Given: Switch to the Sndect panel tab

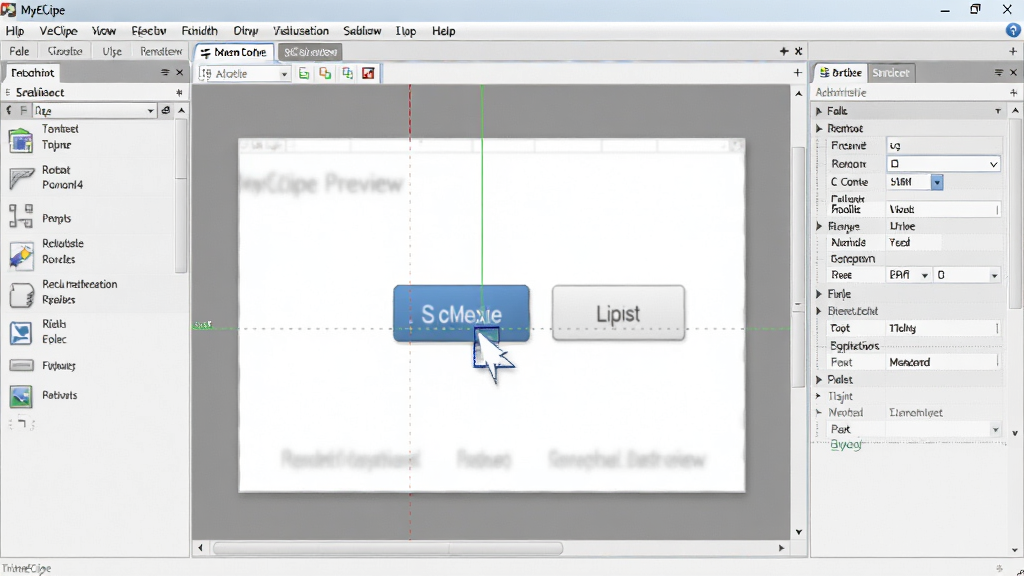Looking at the screenshot, I should point(891,72).
